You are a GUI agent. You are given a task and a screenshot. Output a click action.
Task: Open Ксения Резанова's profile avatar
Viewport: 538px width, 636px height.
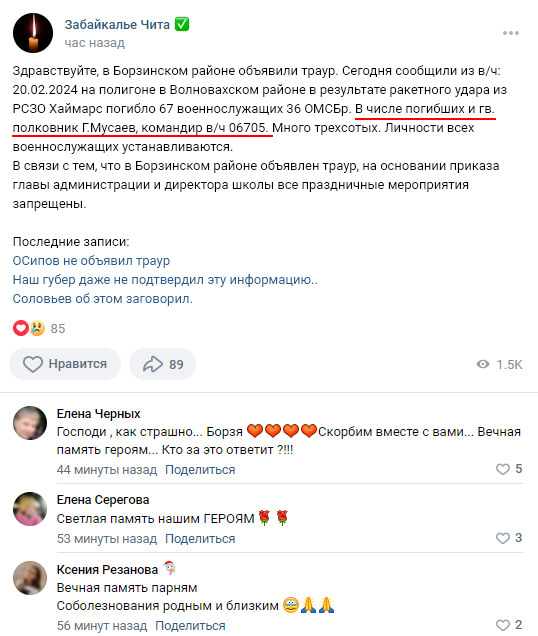tap(30, 578)
